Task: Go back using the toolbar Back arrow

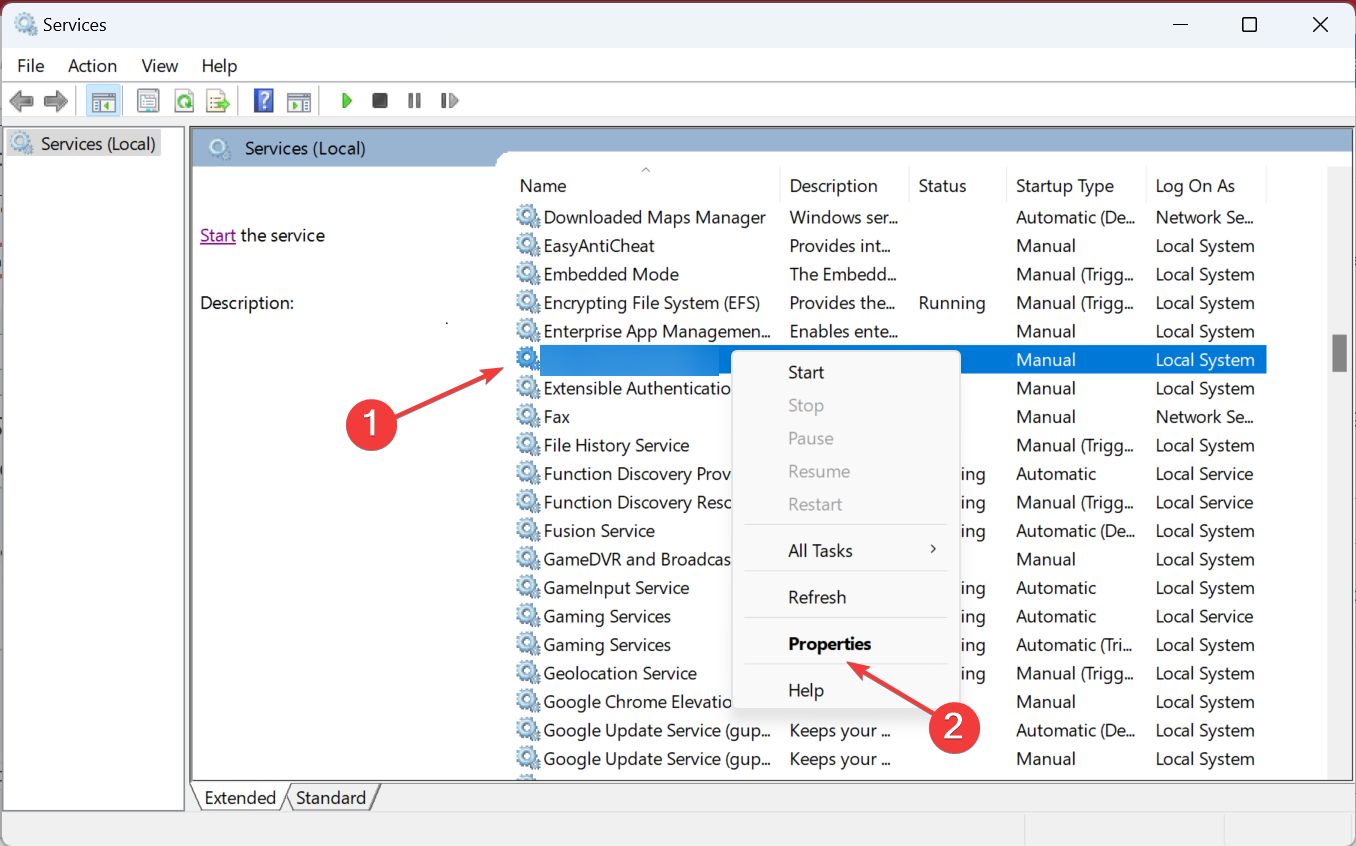Action: click(x=21, y=101)
